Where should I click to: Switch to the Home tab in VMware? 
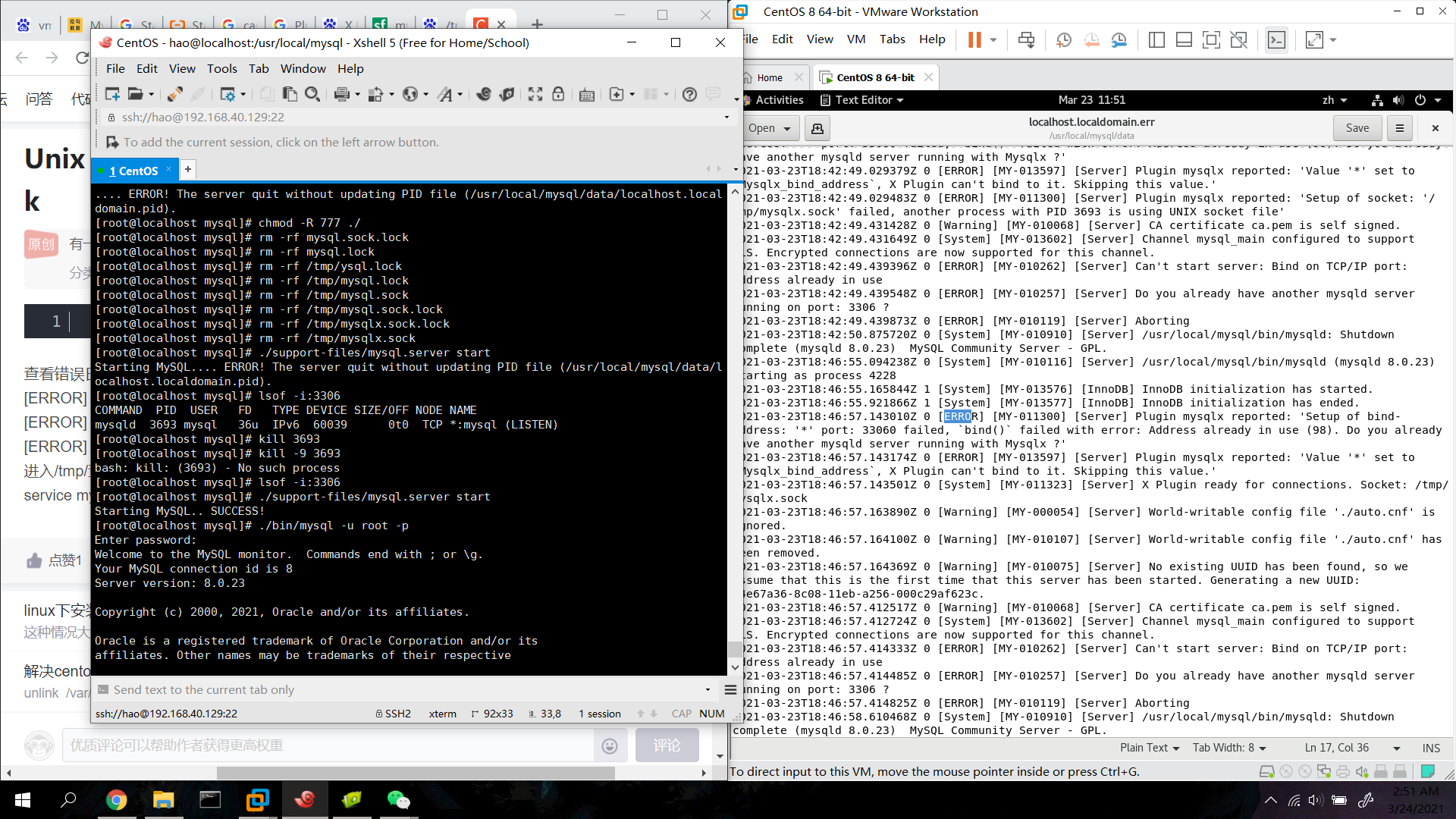tap(769, 77)
